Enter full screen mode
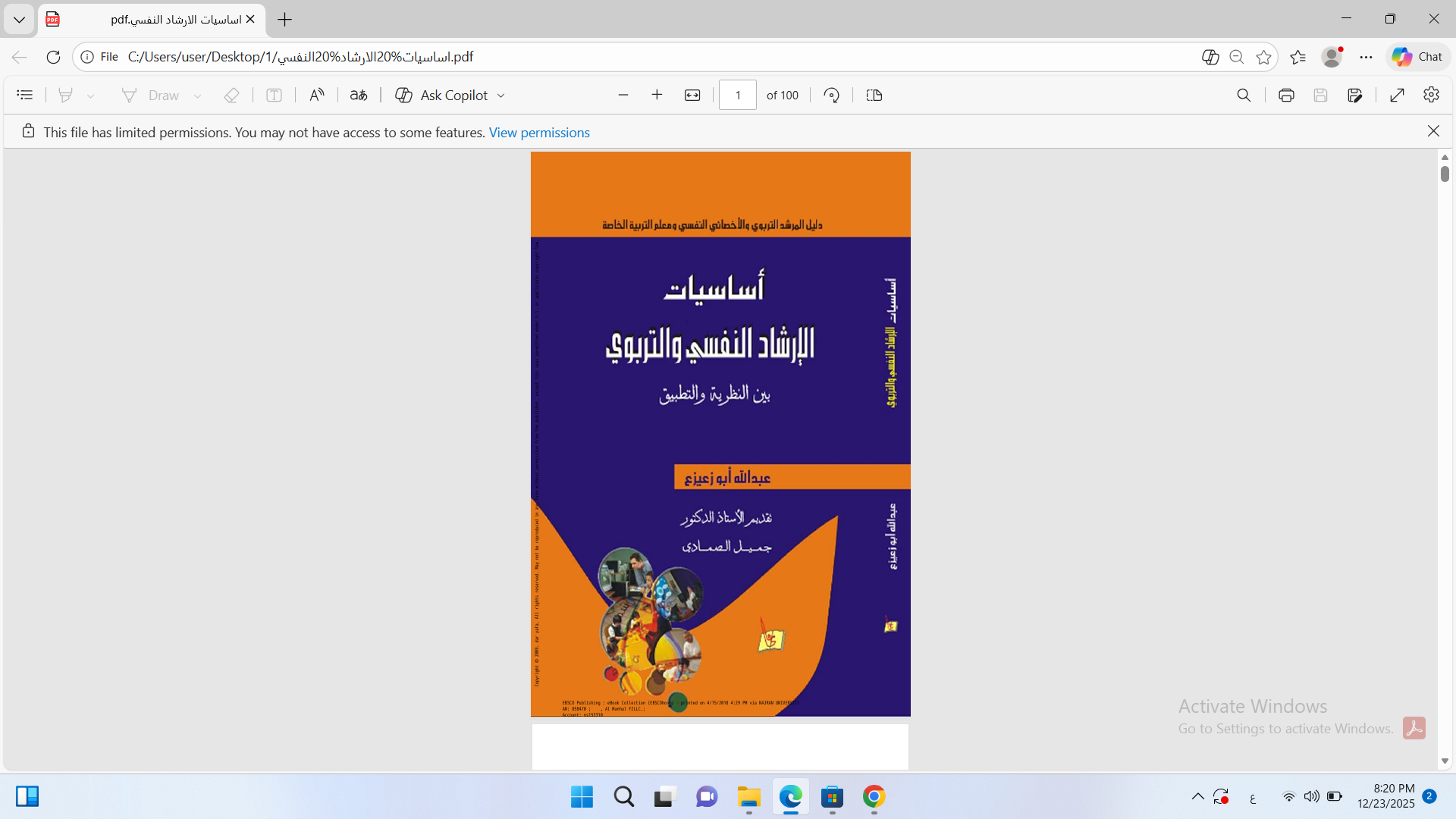This screenshot has height=819, width=1456. tap(1397, 95)
